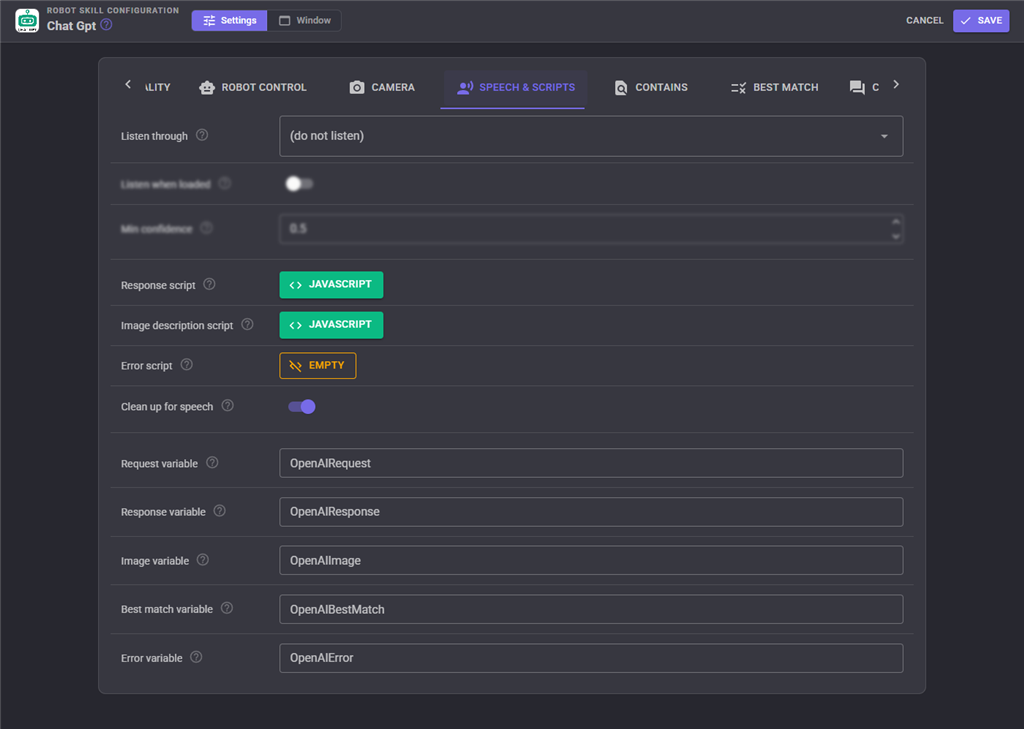Show help for Request variable

point(212,462)
